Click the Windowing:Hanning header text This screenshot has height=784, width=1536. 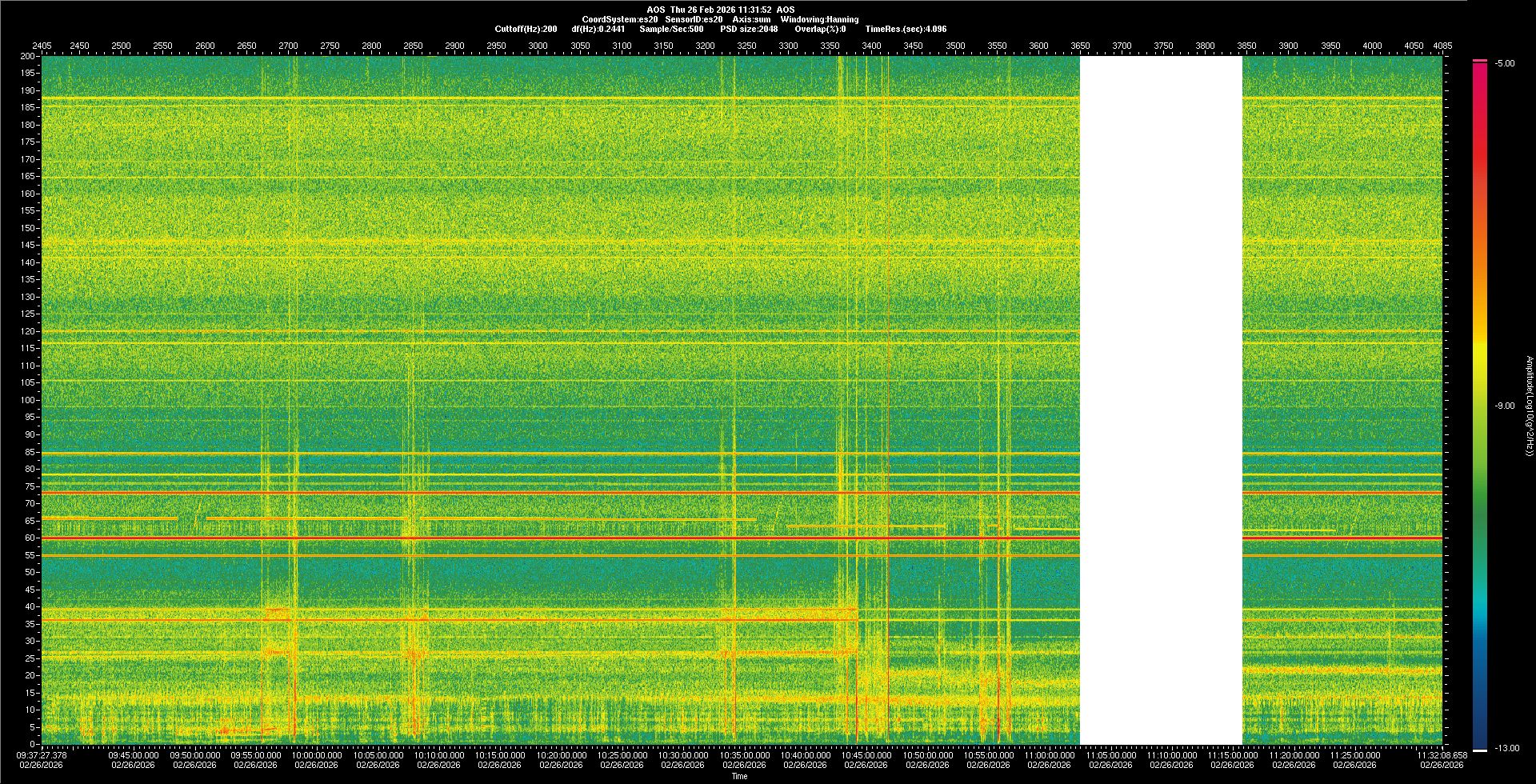click(819, 19)
